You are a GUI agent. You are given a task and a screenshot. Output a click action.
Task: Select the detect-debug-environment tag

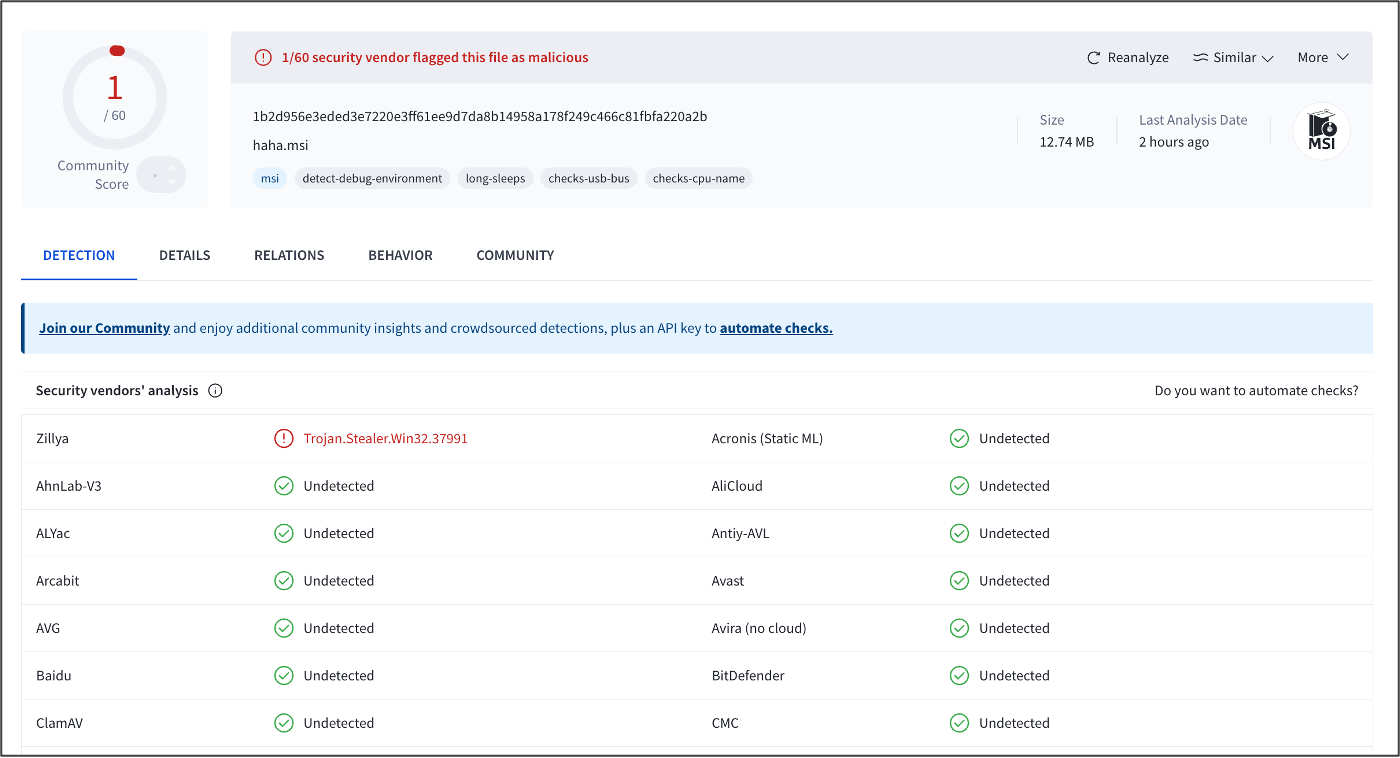372,178
